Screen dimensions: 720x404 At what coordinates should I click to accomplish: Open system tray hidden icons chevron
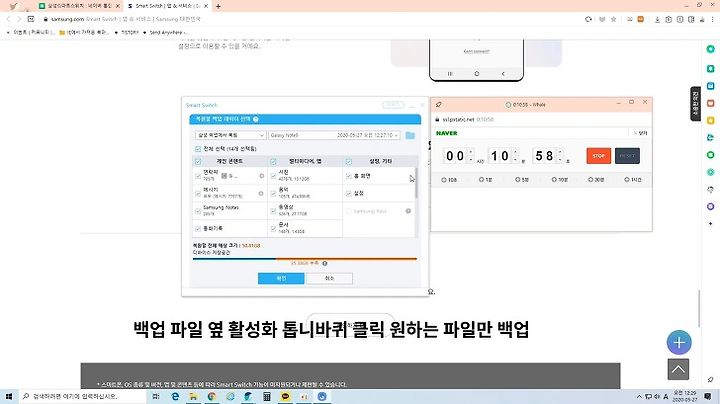click(639, 396)
